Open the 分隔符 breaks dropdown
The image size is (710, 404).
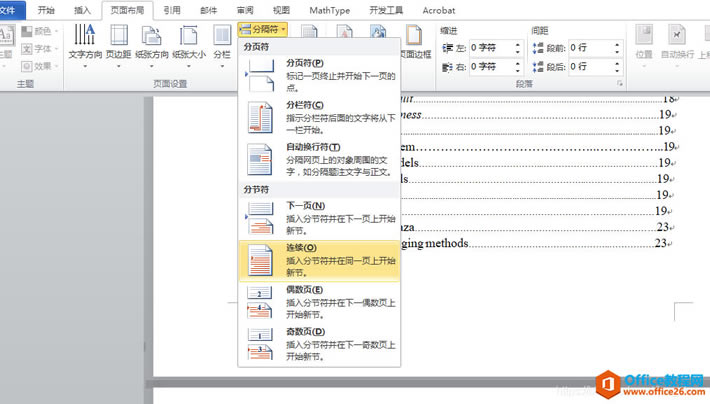point(263,30)
